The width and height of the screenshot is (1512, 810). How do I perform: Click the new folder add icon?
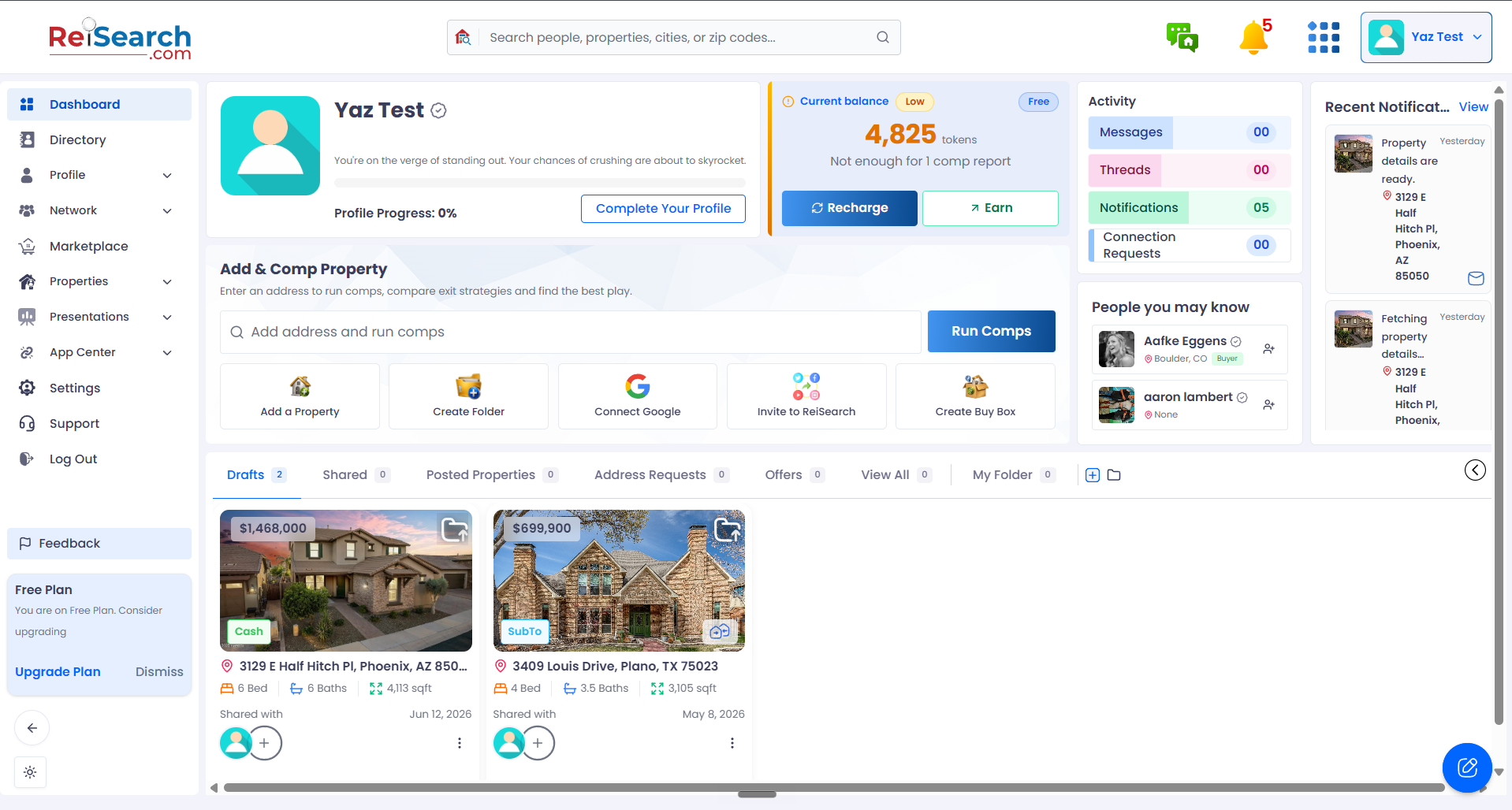click(1093, 475)
